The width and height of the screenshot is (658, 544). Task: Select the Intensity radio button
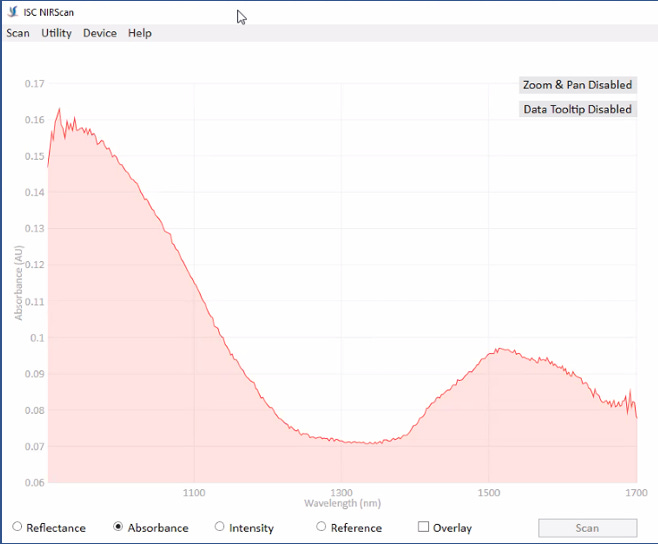pyautogui.click(x=219, y=526)
